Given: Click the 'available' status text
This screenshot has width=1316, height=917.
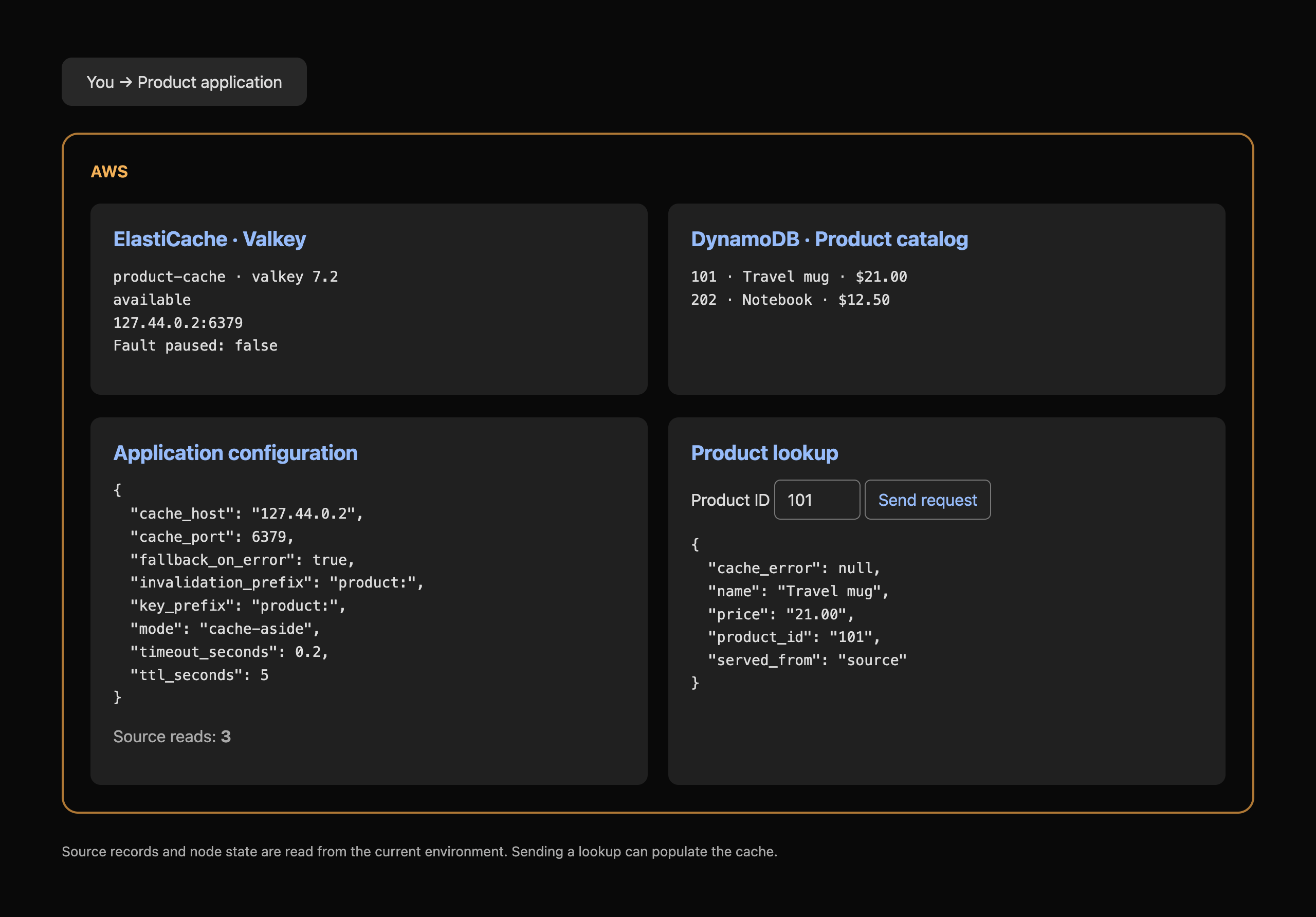Looking at the screenshot, I should (152, 300).
